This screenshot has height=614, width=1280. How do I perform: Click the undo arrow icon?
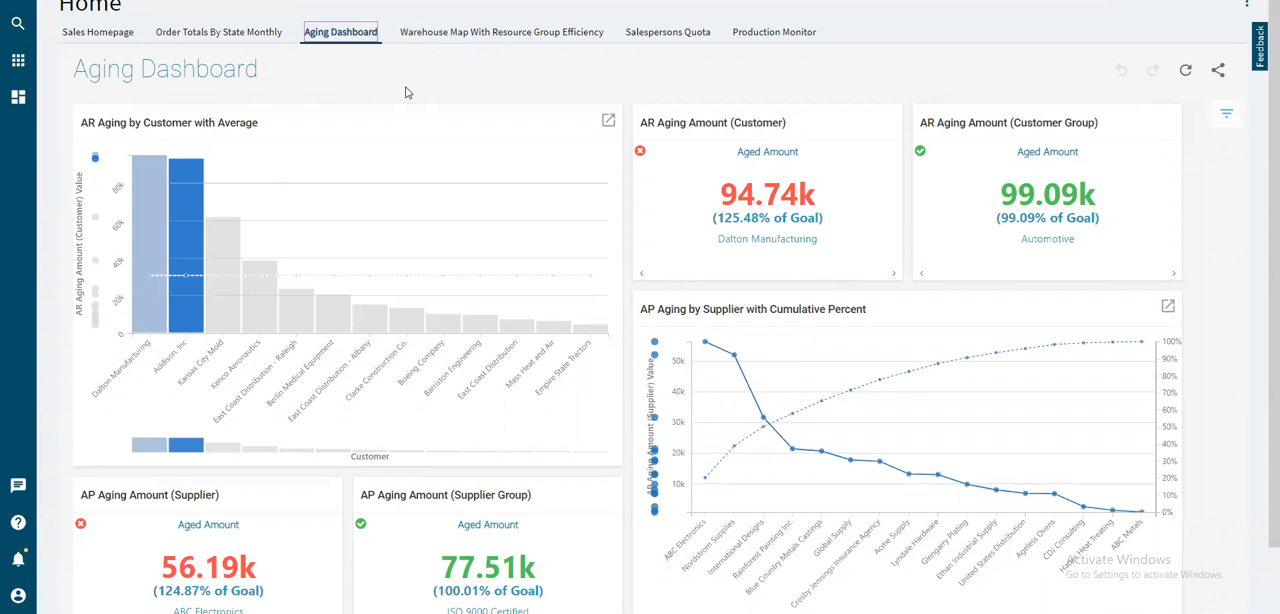click(1121, 70)
